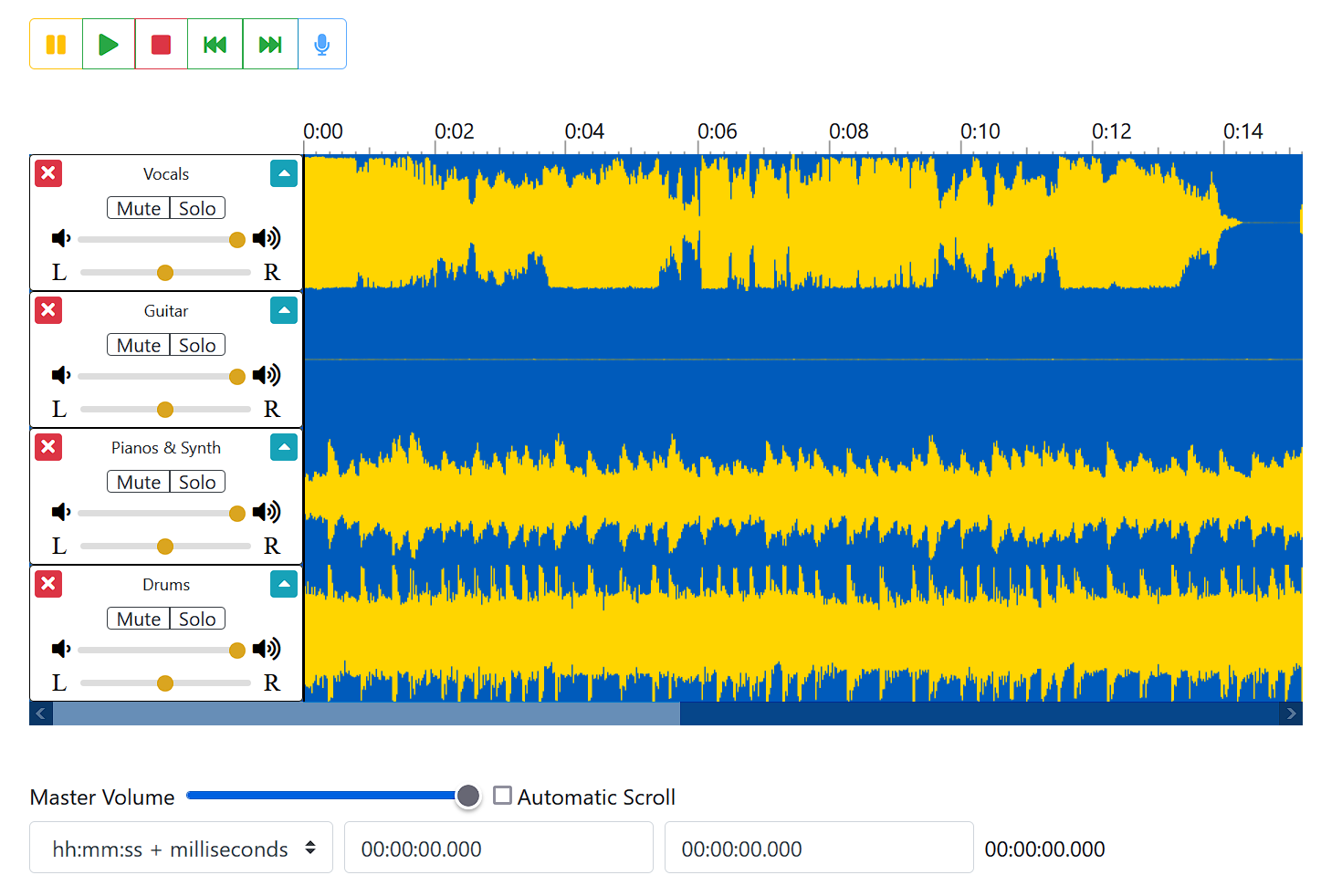Remove the Vocals track with red X
Image resolution: width=1321 pixels, height=896 pixels.
[x=48, y=173]
